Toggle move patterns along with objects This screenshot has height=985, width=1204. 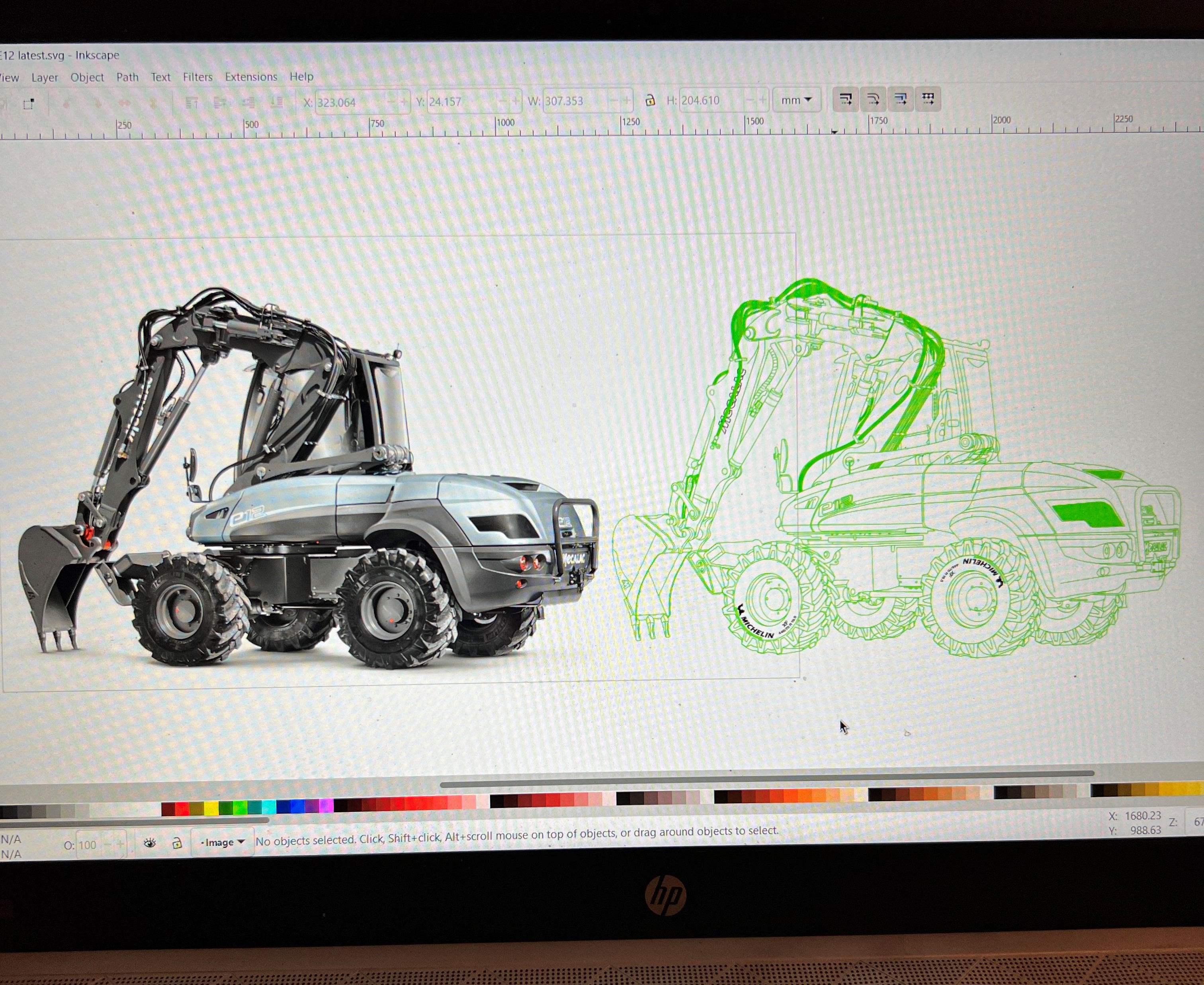coord(928,99)
